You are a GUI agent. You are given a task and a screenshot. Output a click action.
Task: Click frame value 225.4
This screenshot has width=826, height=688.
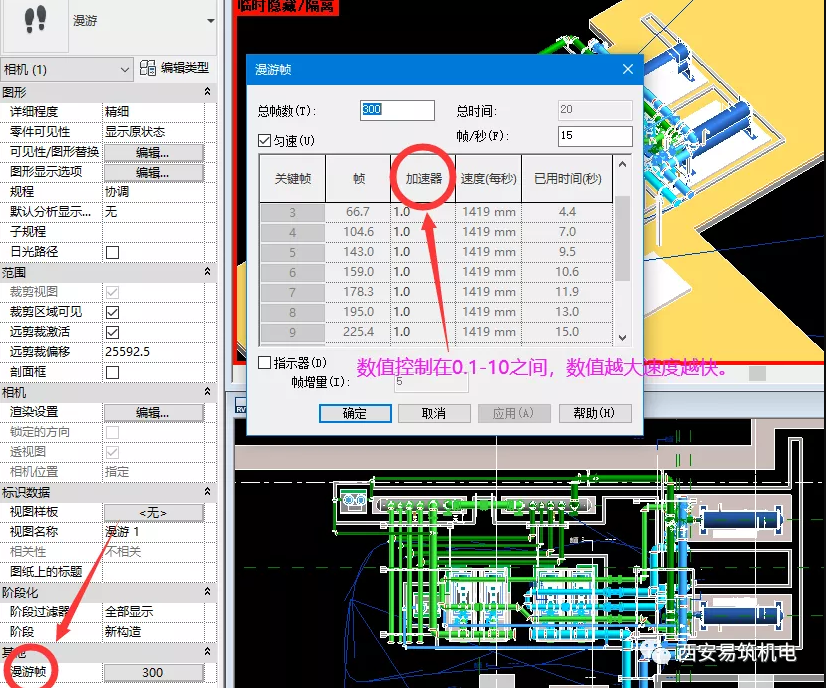click(x=358, y=332)
